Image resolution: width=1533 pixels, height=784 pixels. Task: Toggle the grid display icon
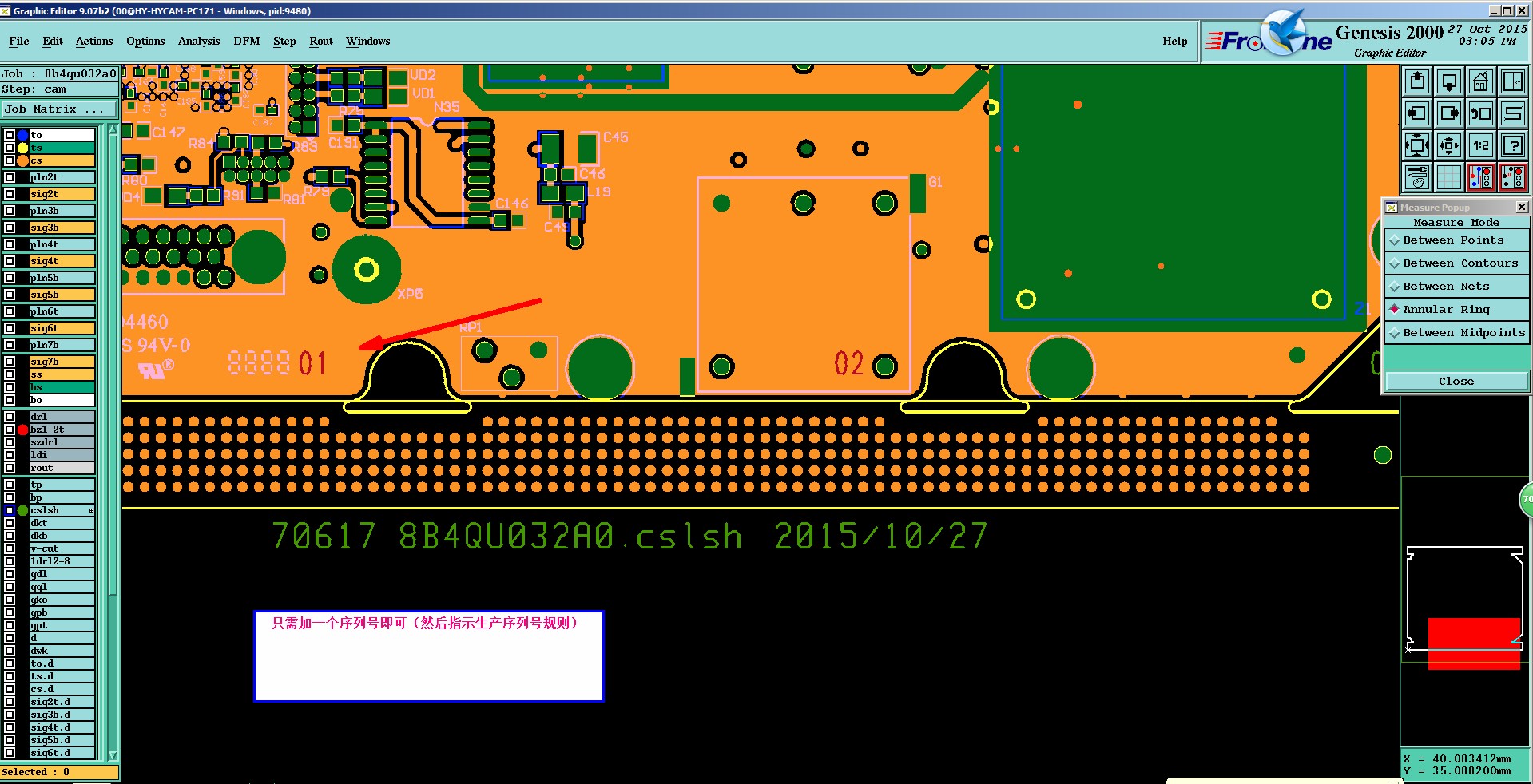tap(1449, 177)
